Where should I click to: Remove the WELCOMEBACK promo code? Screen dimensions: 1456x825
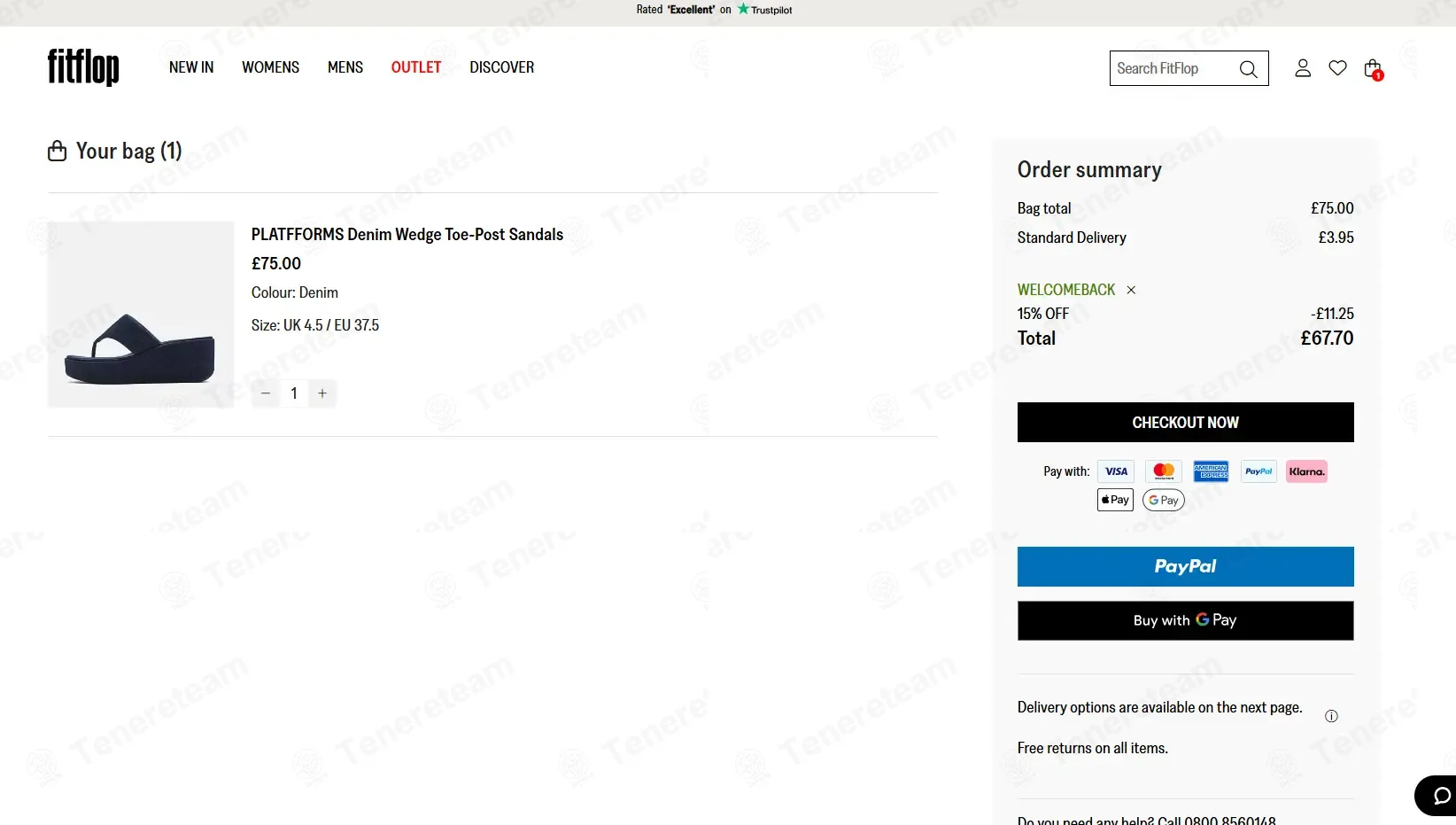1131,290
